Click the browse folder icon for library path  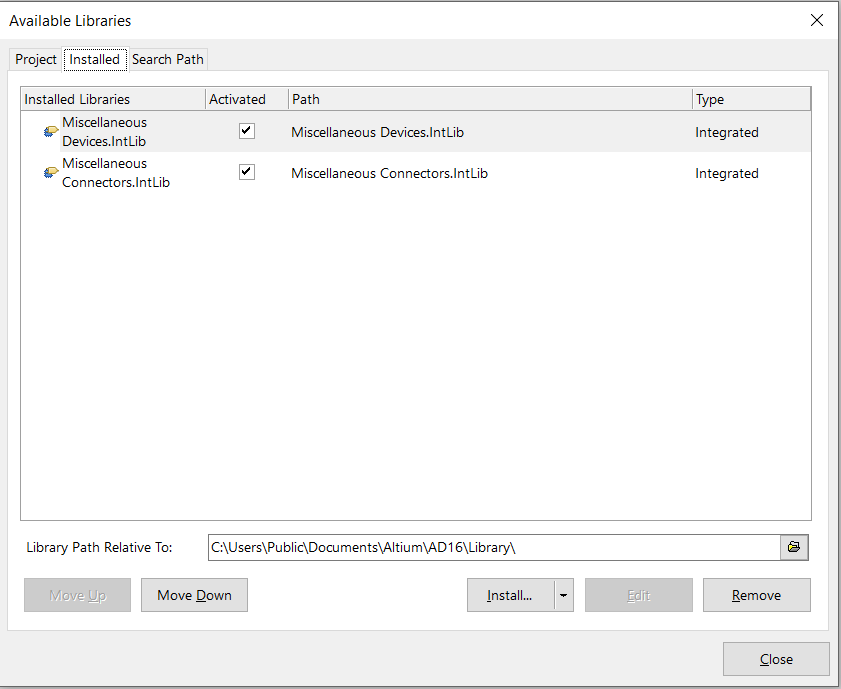[794, 547]
